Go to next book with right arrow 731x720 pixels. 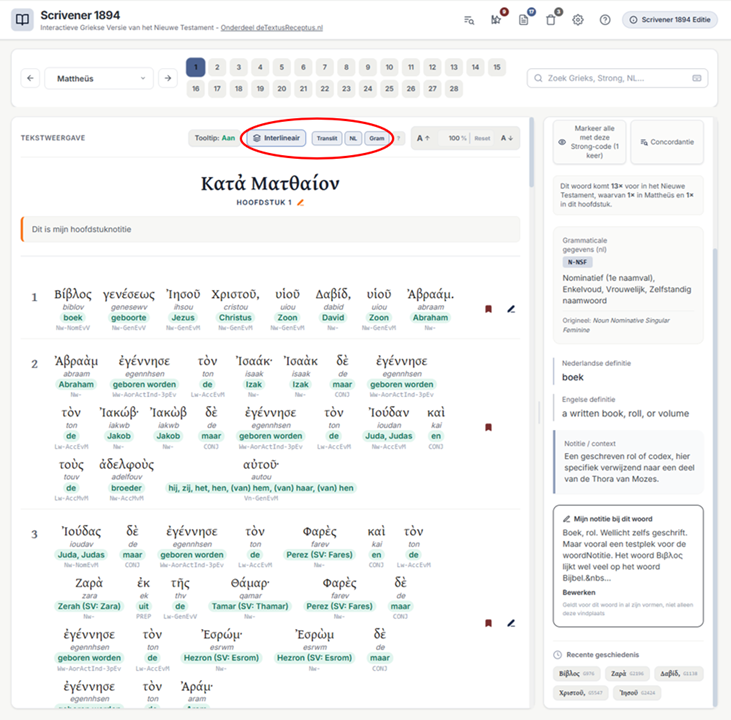(168, 78)
